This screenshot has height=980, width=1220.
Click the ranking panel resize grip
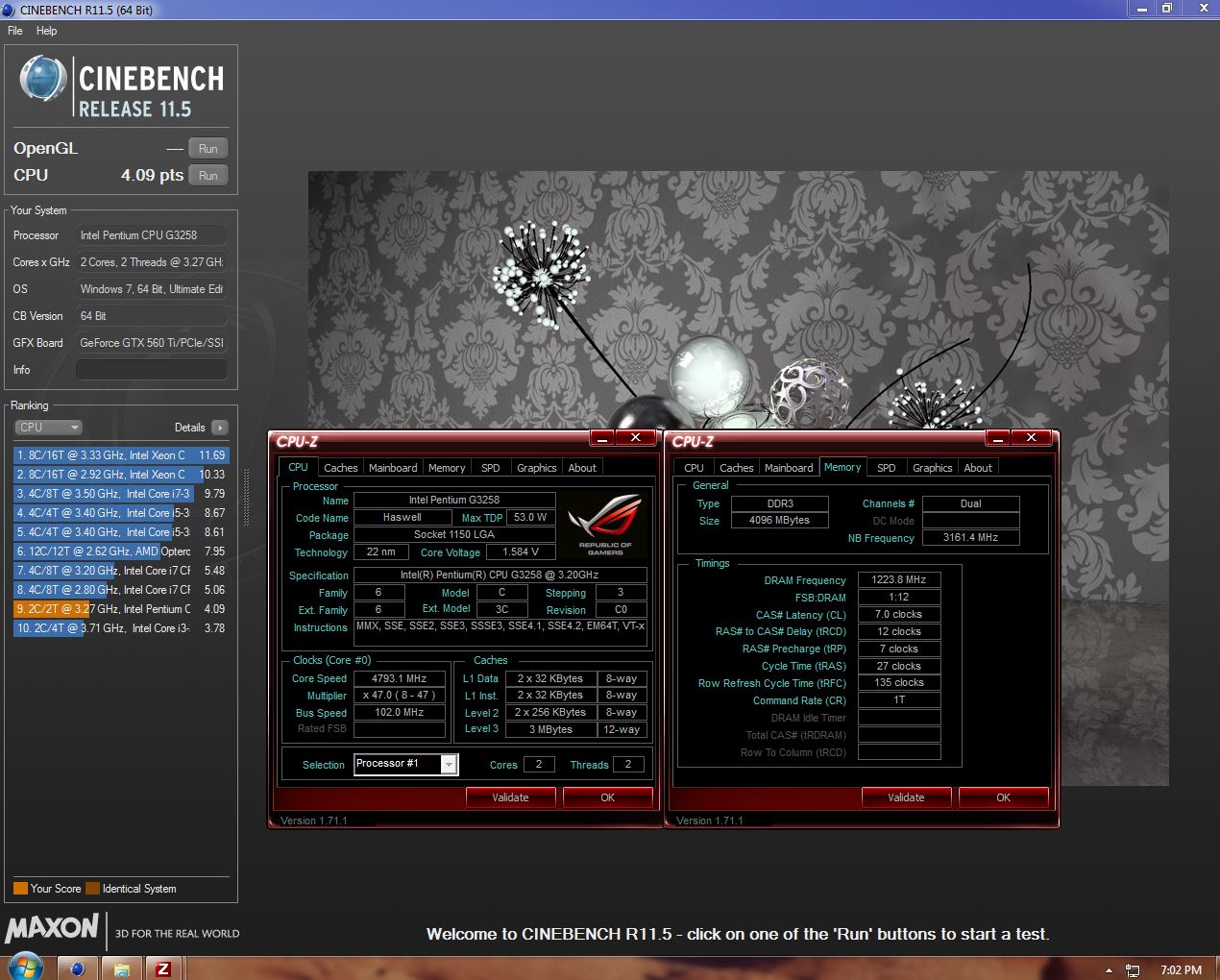pyautogui.click(x=247, y=498)
